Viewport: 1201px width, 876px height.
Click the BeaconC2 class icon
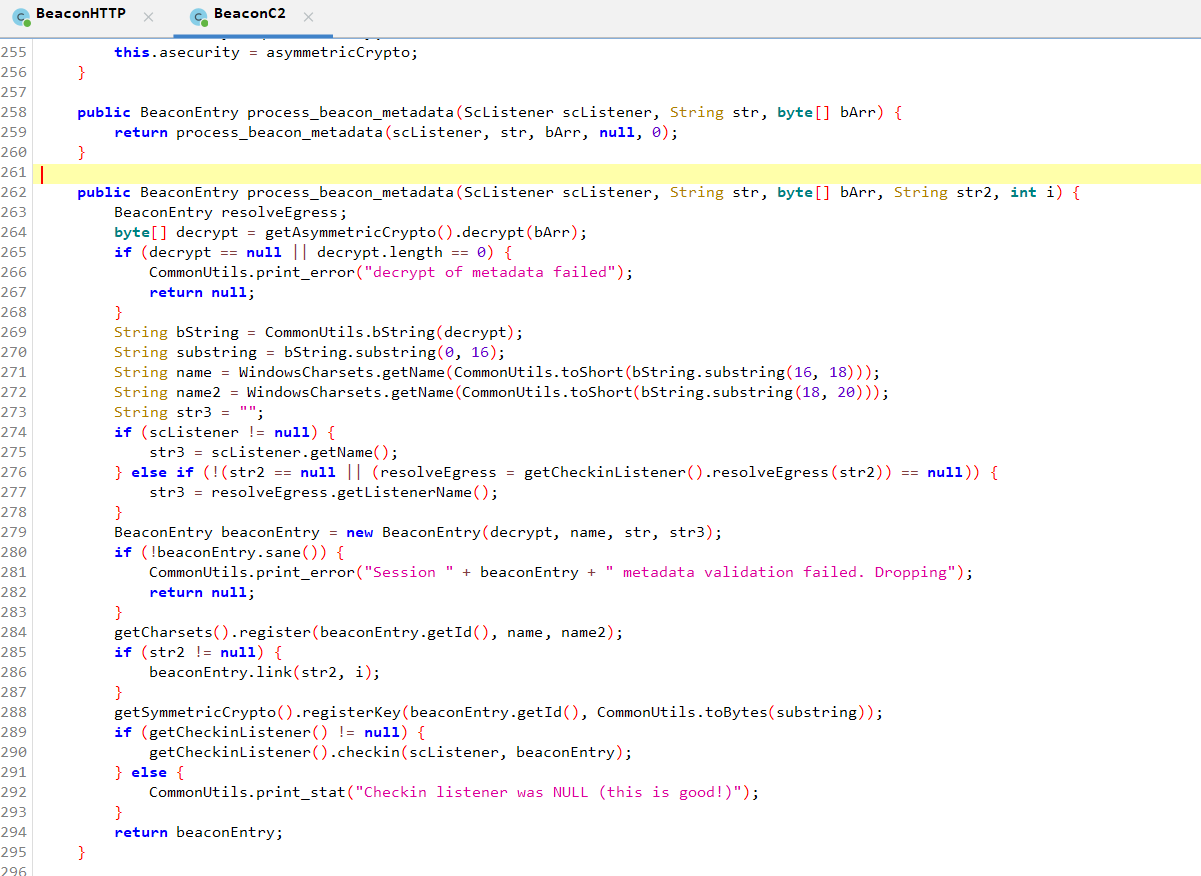pos(199,16)
